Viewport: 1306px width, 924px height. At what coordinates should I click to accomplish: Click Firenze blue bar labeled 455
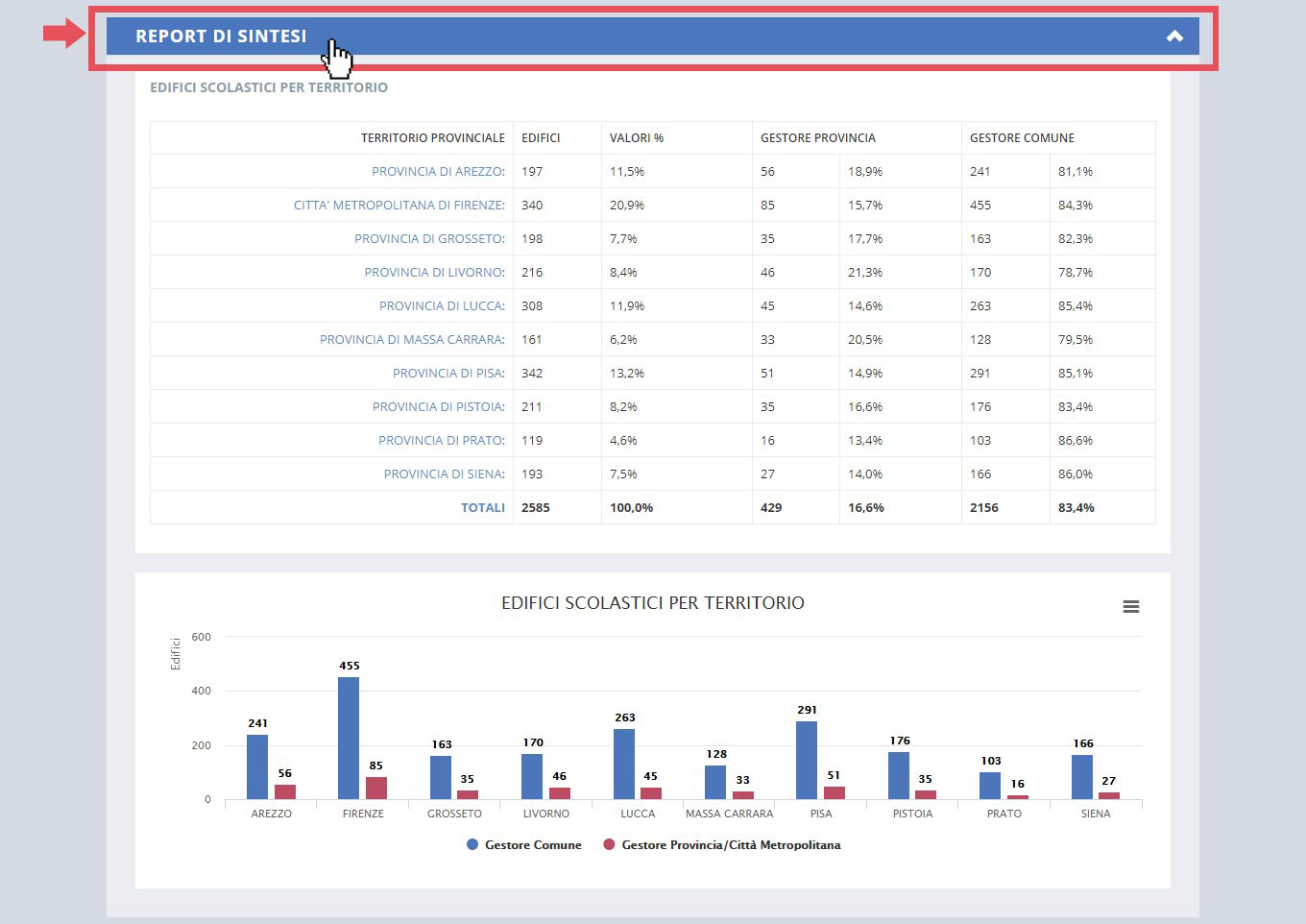349,738
